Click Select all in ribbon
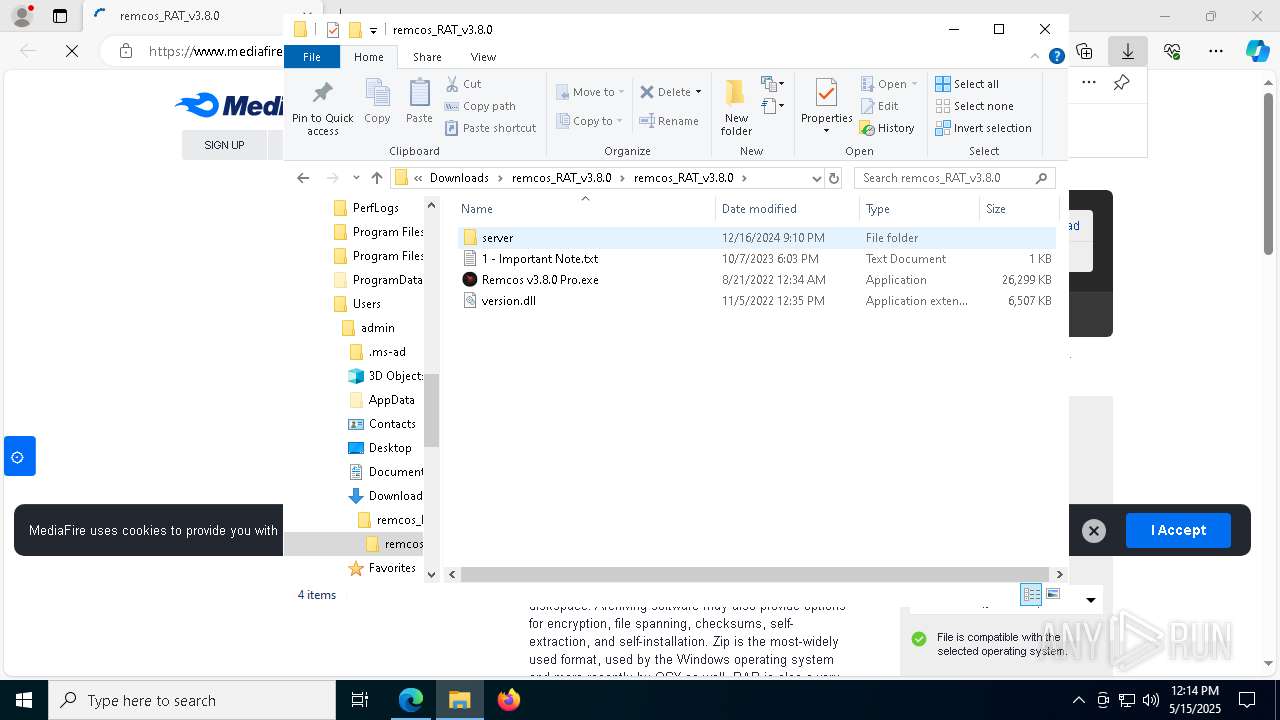Screen dimensions: 1280x720 [967, 84]
